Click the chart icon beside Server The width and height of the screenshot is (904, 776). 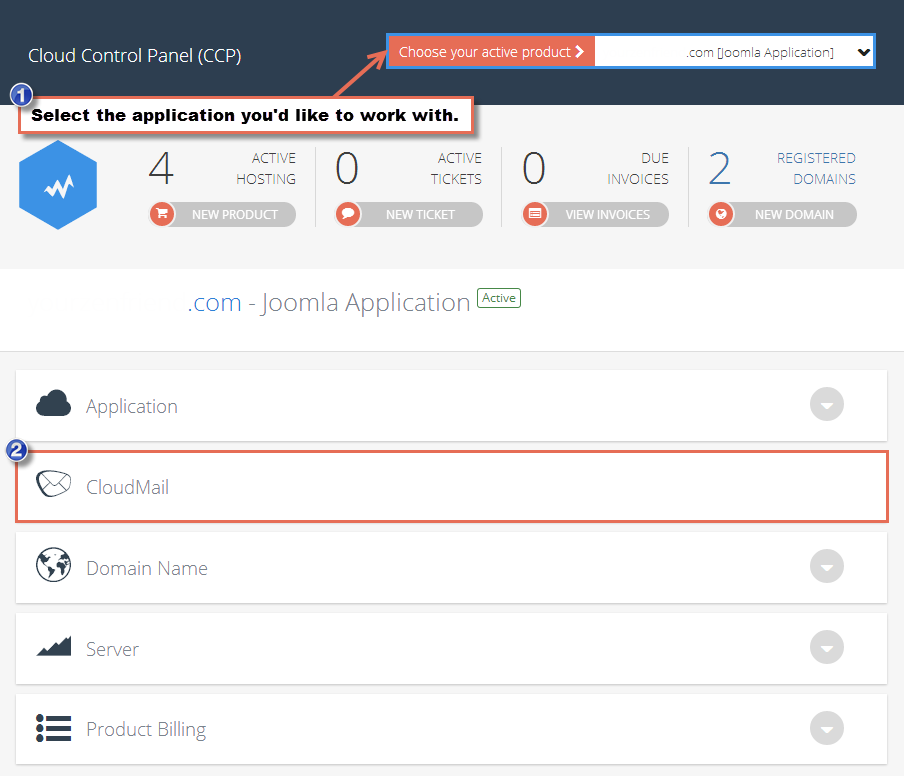click(54, 646)
